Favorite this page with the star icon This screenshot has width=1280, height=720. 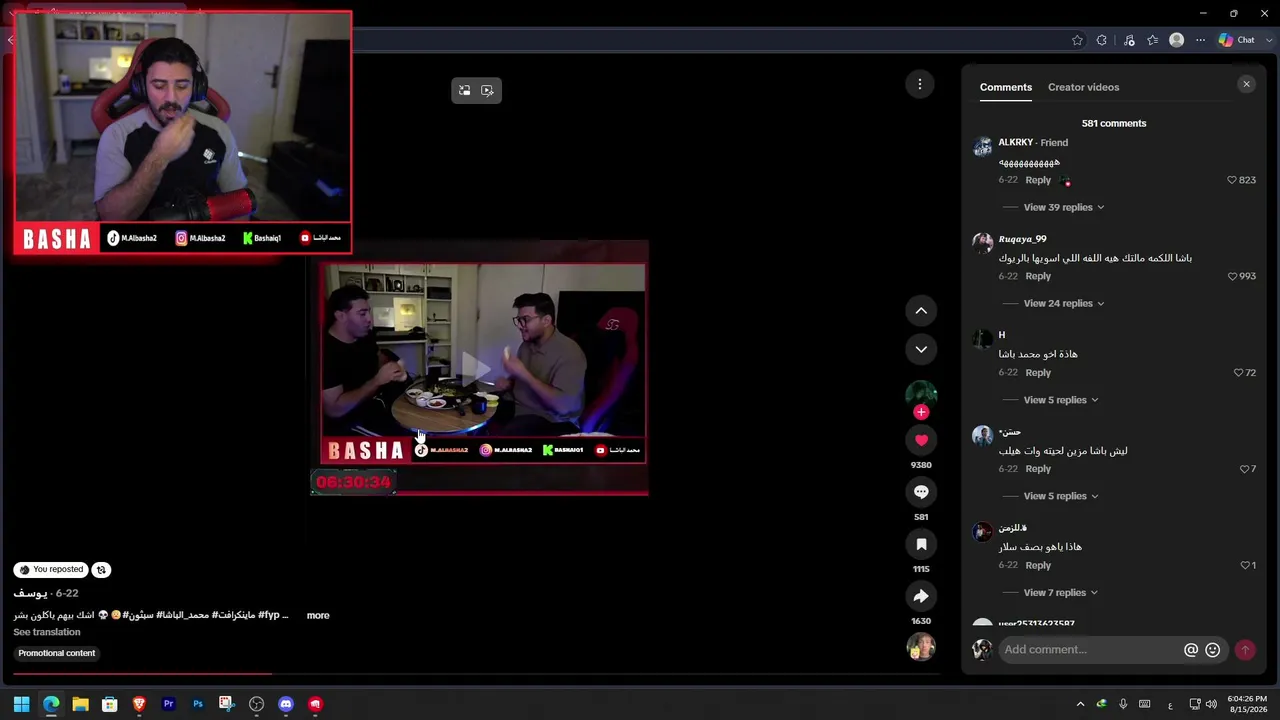[x=1077, y=40]
